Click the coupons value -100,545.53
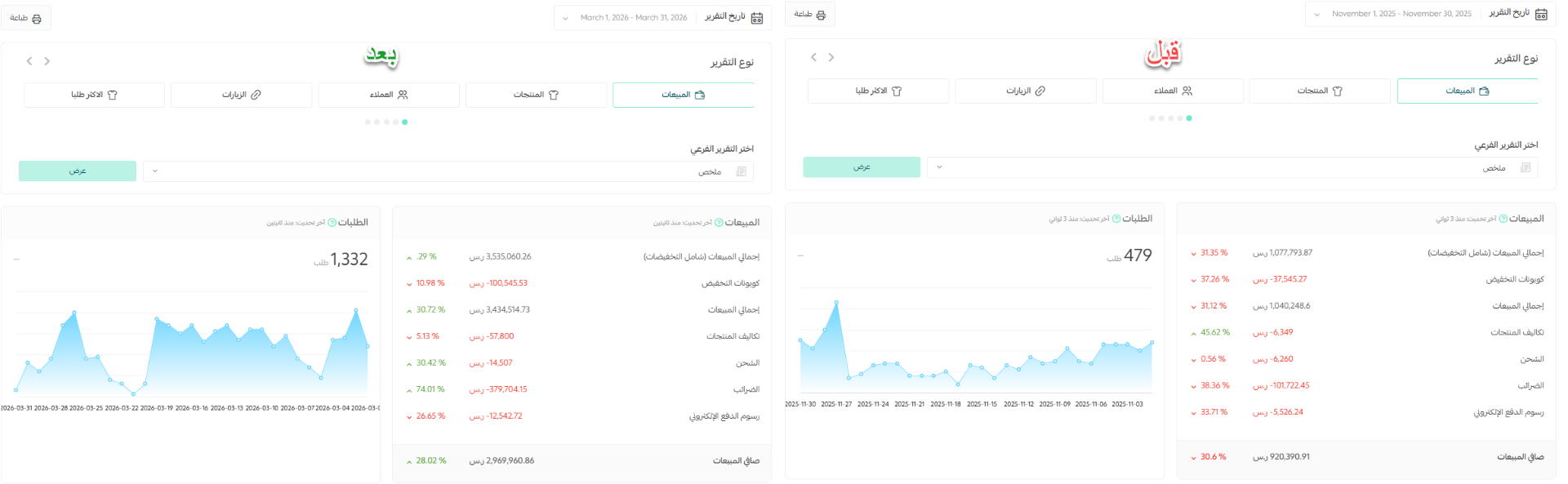 click(506, 283)
